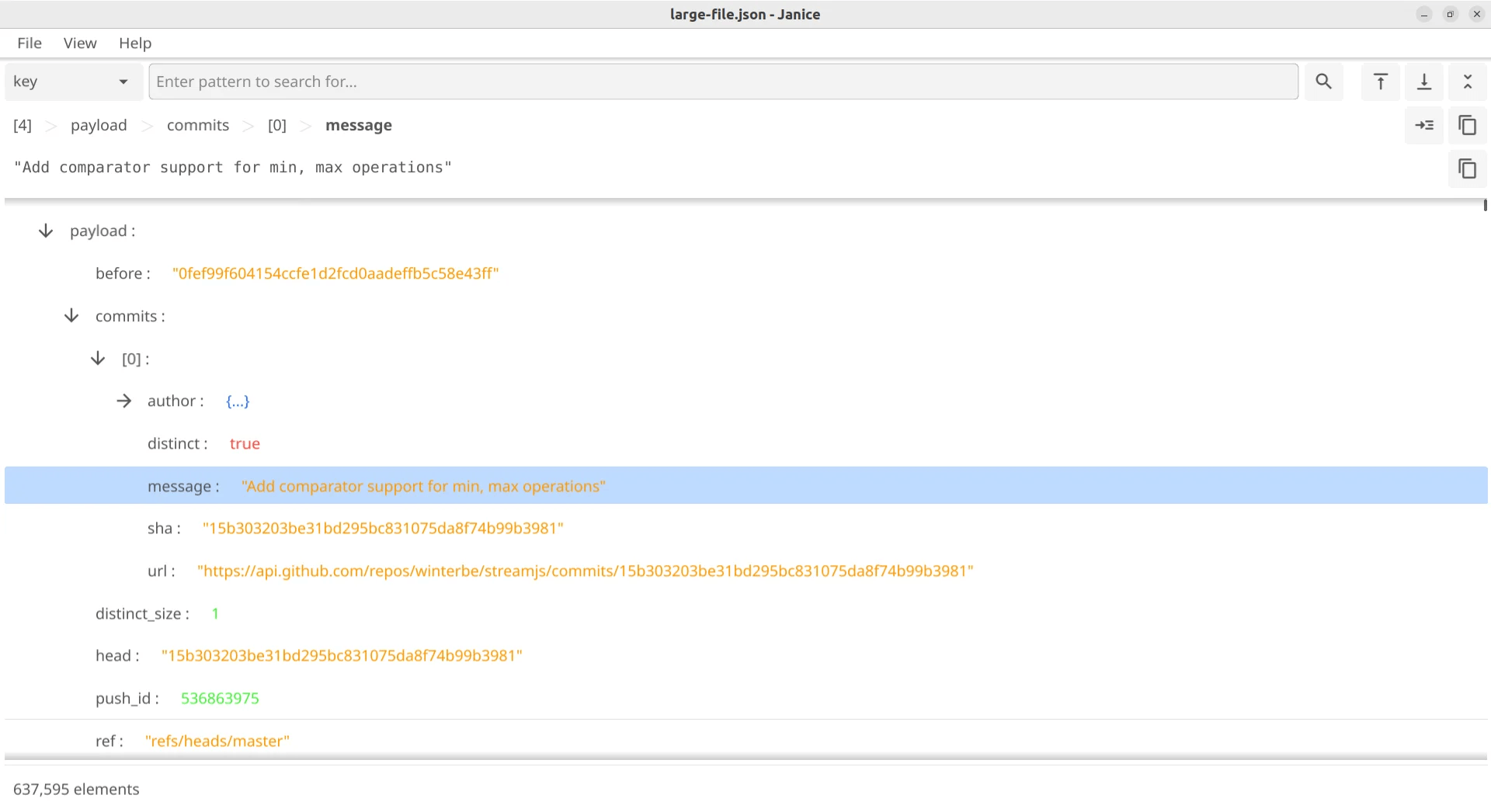Jump to payload in the breadcrumb
The image size is (1491, 812).
[99, 125]
